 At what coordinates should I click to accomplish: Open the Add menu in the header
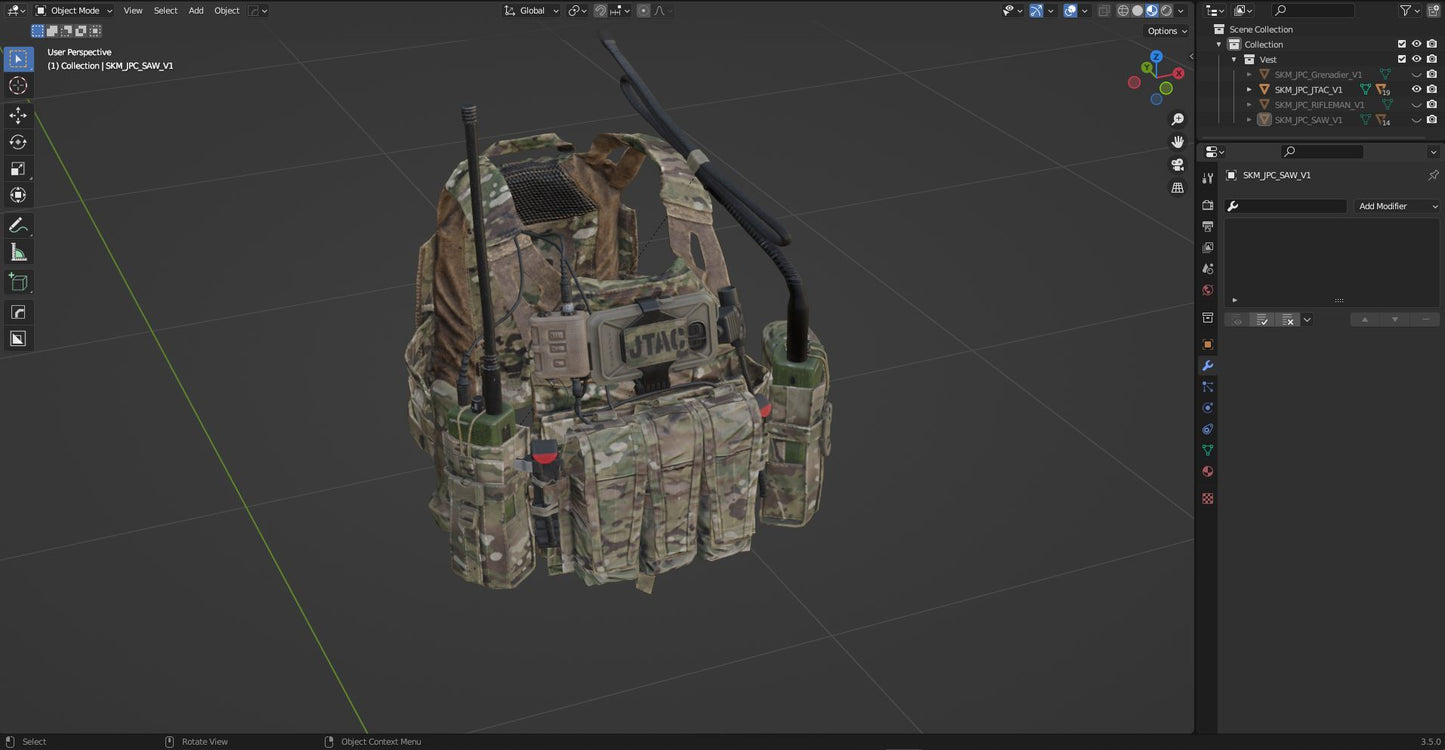click(x=195, y=10)
